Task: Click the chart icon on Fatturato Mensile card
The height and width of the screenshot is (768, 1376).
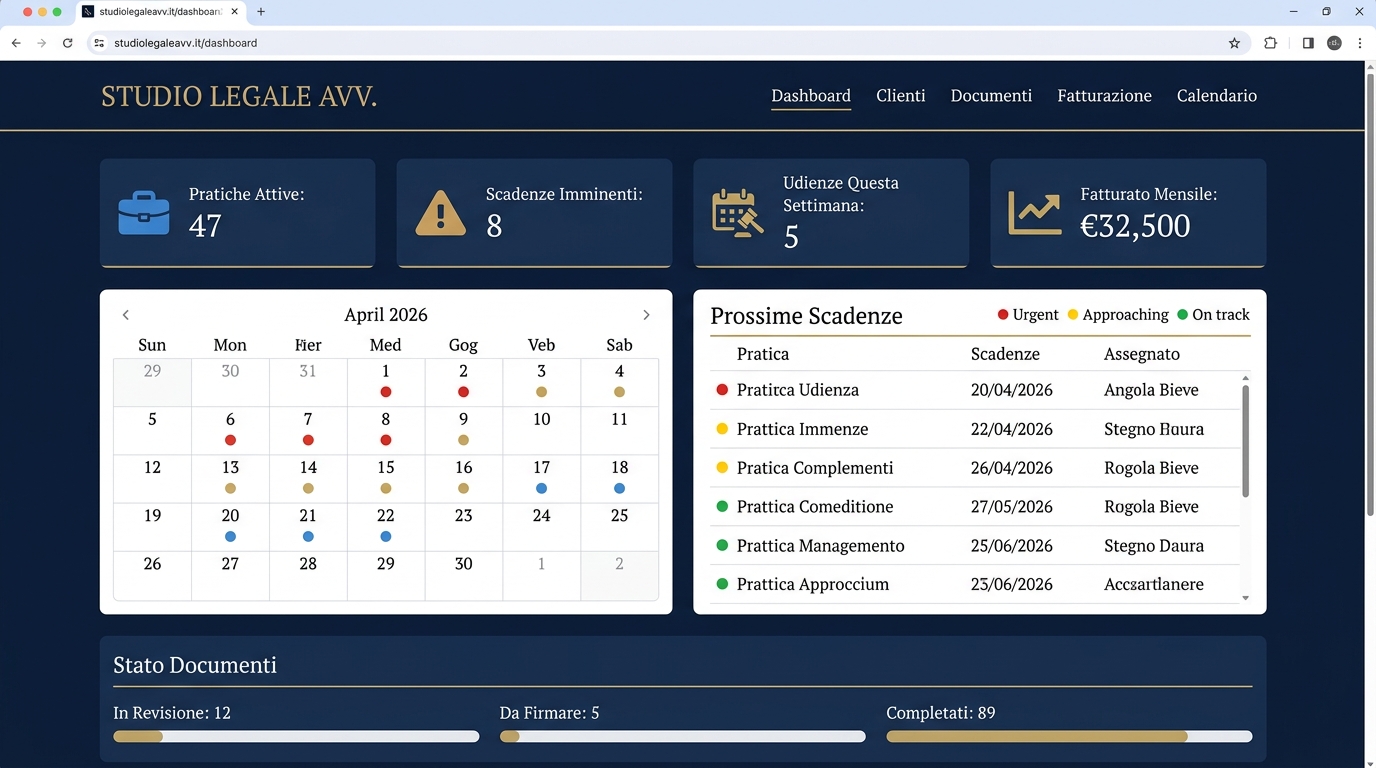Action: click(x=1034, y=212)
